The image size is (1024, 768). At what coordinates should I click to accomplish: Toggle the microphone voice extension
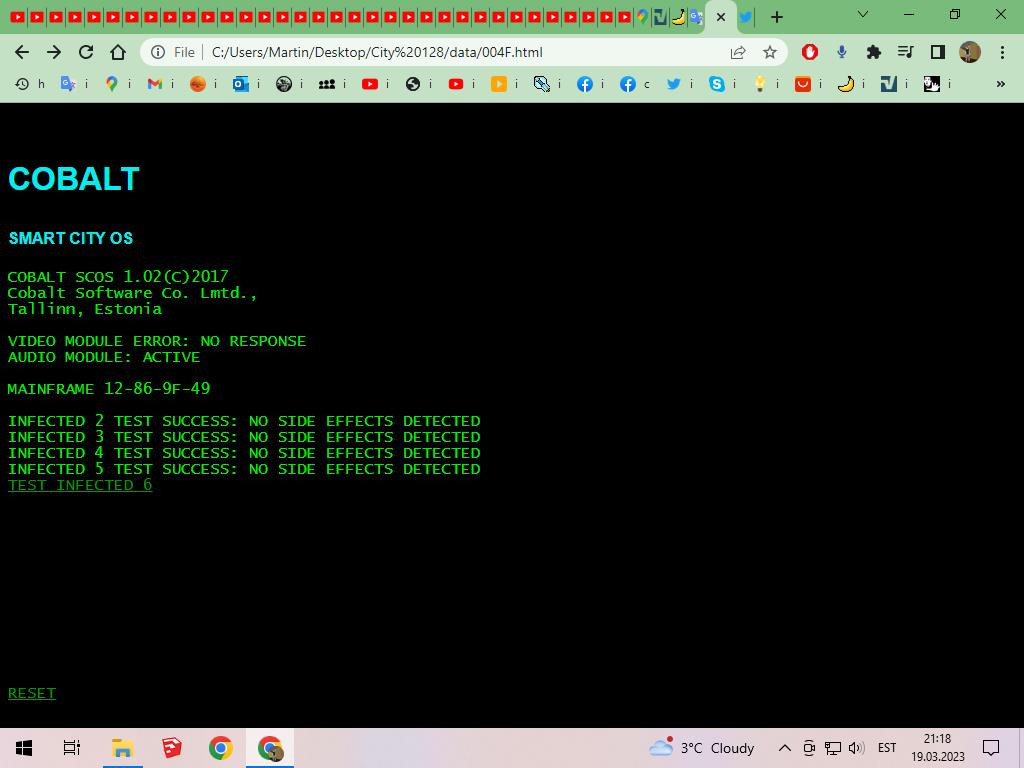coord(842,52)
